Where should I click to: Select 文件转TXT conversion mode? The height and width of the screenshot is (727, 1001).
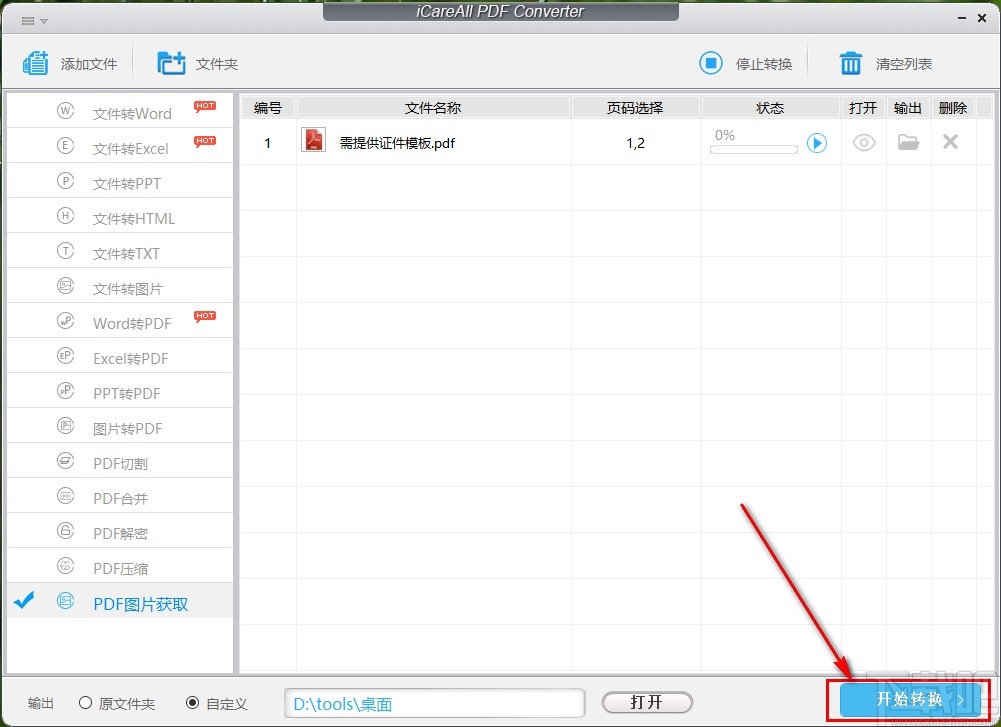tap(120, 251)
